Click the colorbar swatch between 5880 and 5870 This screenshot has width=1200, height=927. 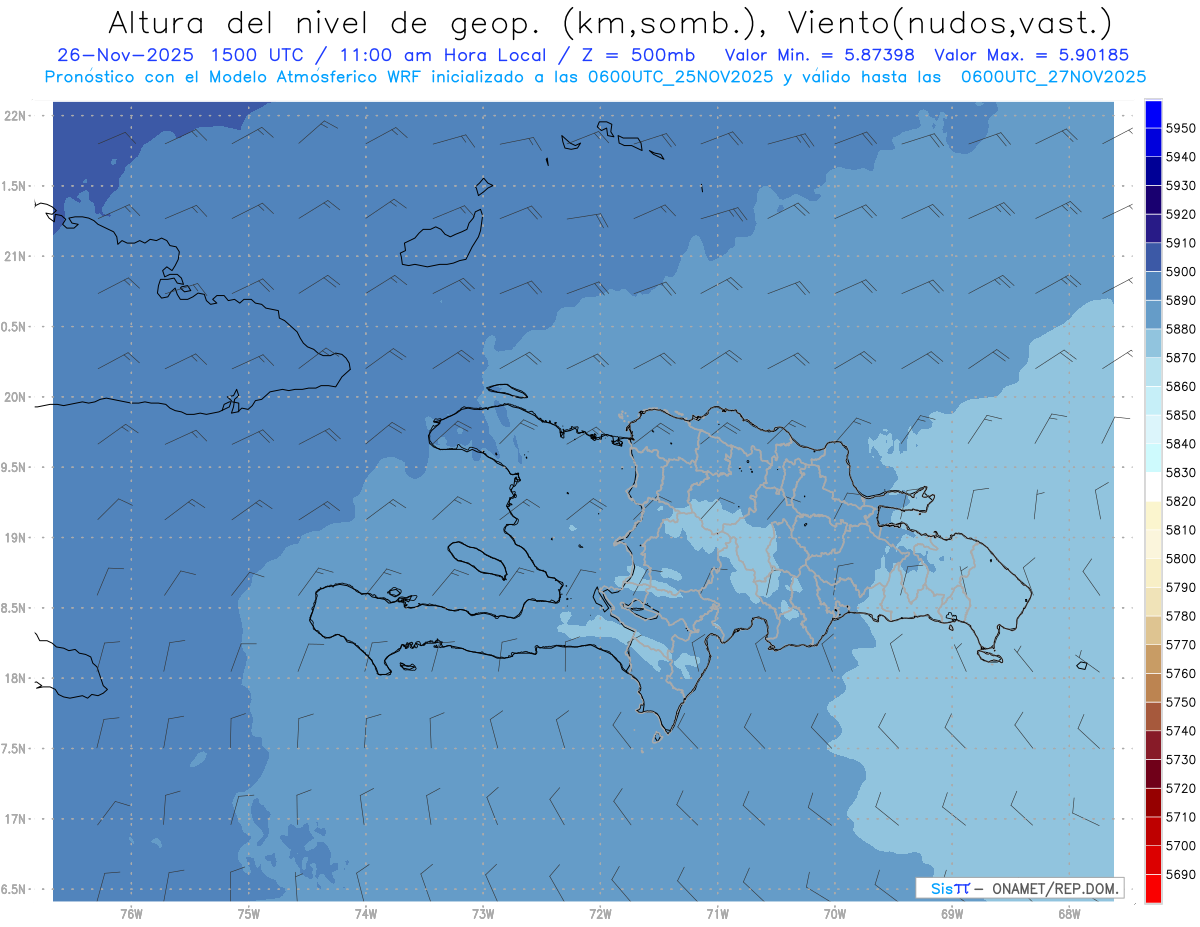pos(1153,343)
